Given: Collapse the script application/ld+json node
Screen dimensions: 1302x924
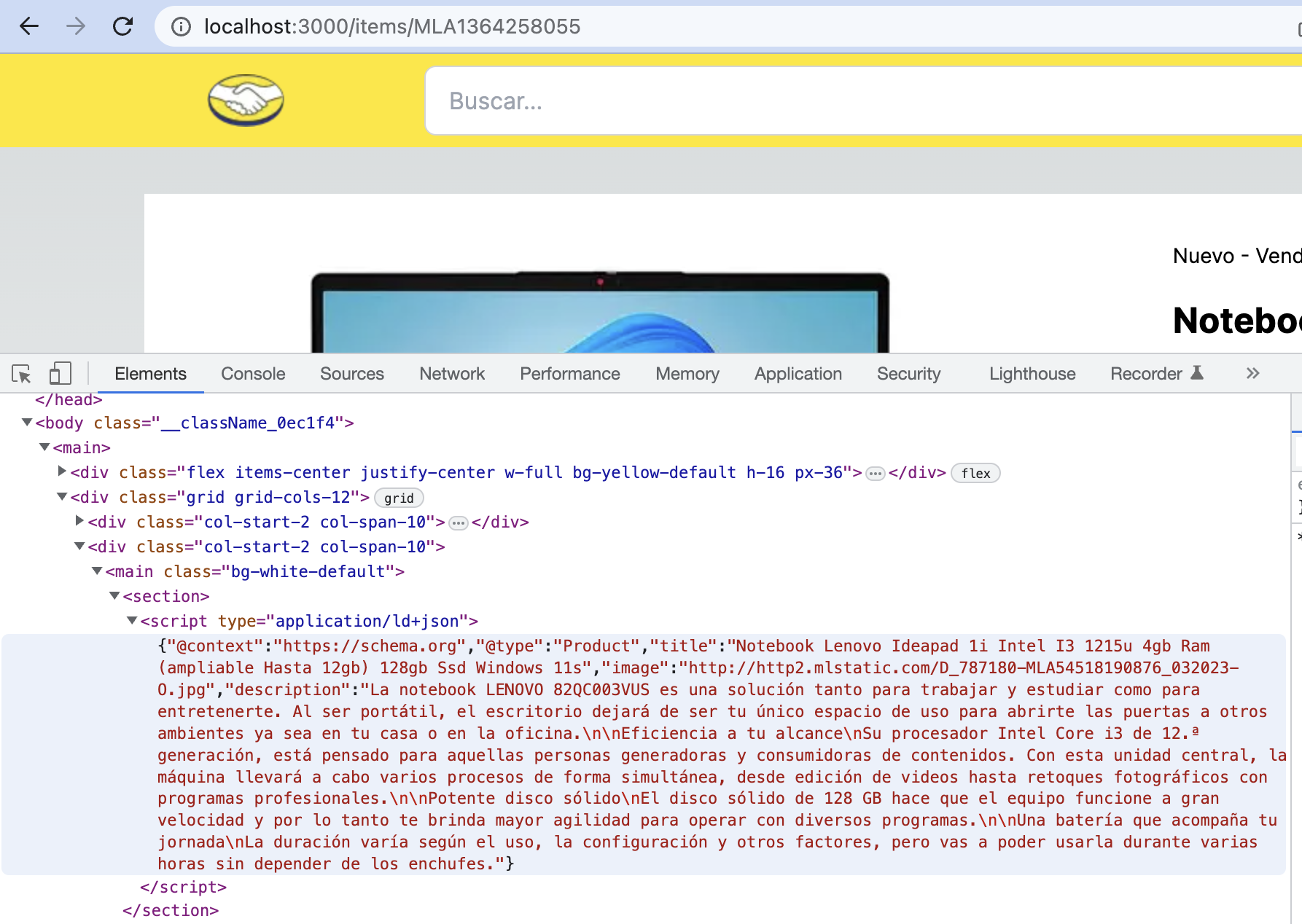Looking at the screenshot, I should pos(132,620).
